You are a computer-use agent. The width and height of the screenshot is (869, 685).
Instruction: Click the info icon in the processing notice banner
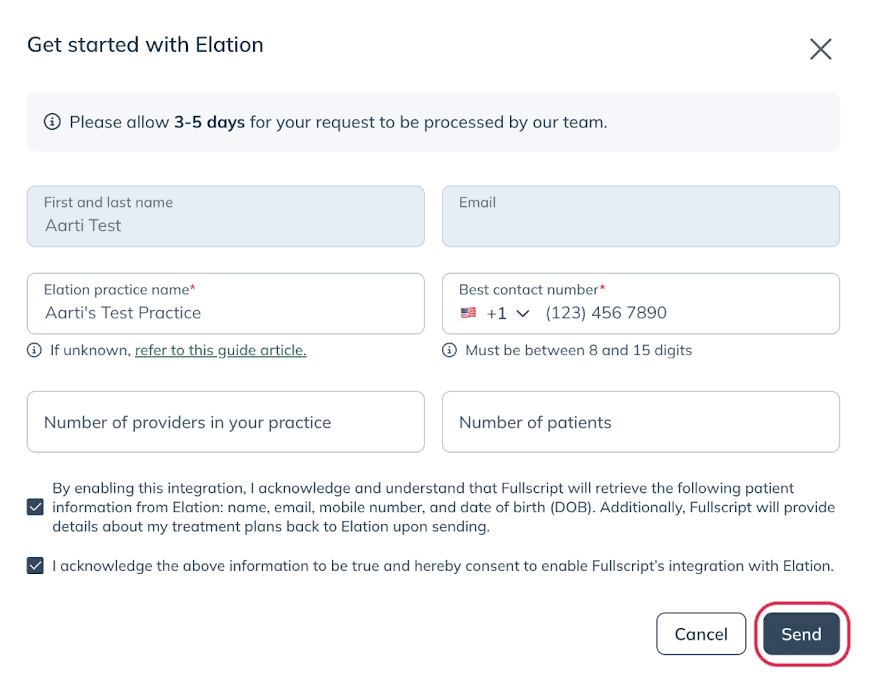(x=52, y=121)
